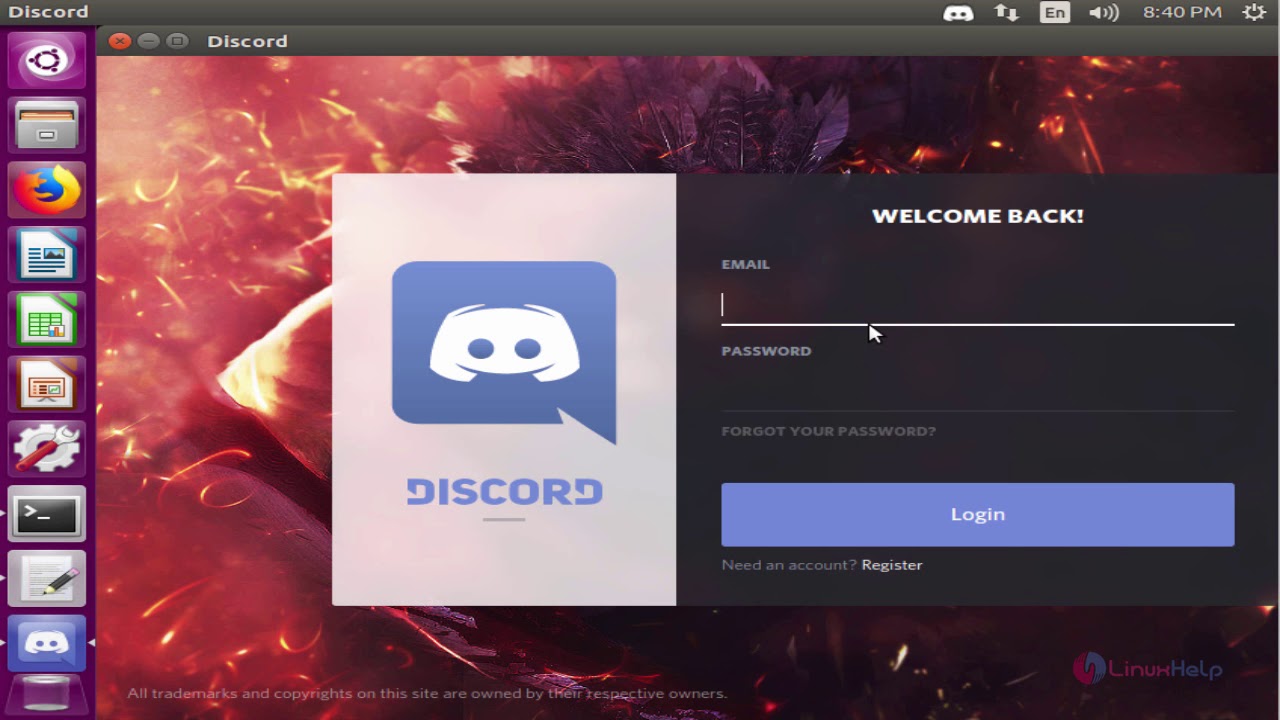
Task: Open the network traffic indicator menu
Action: (1006, 13)
